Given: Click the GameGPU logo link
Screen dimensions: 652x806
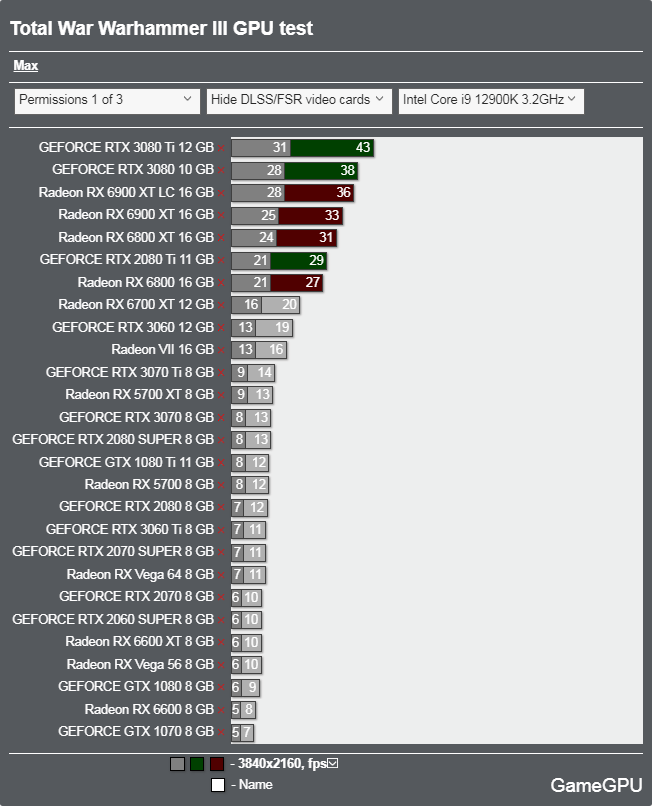Looking at the screenshot, I should (596, 785).
